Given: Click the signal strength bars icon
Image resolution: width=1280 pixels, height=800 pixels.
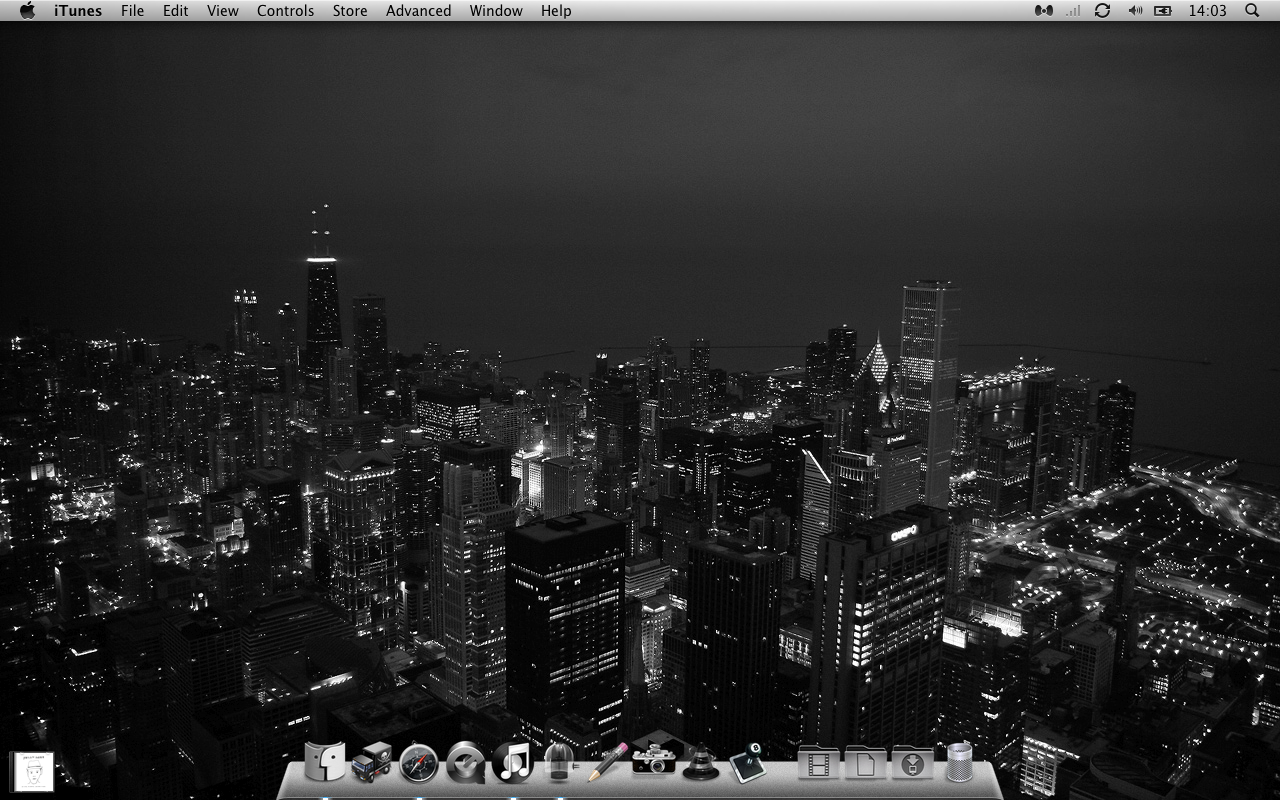Looking at the screenshot, I should (x=1073, y=11).
